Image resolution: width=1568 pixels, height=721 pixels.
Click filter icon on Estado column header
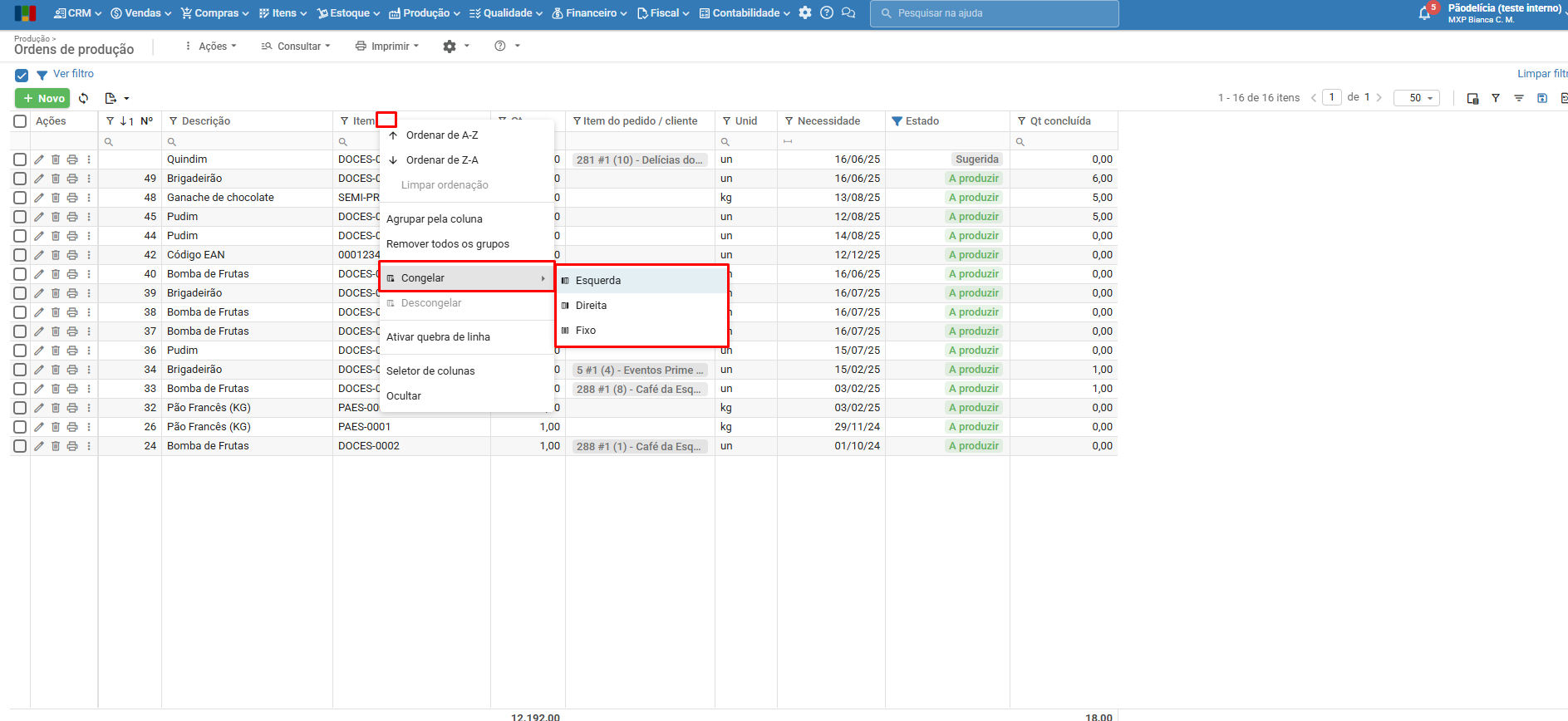pos(897,121)
